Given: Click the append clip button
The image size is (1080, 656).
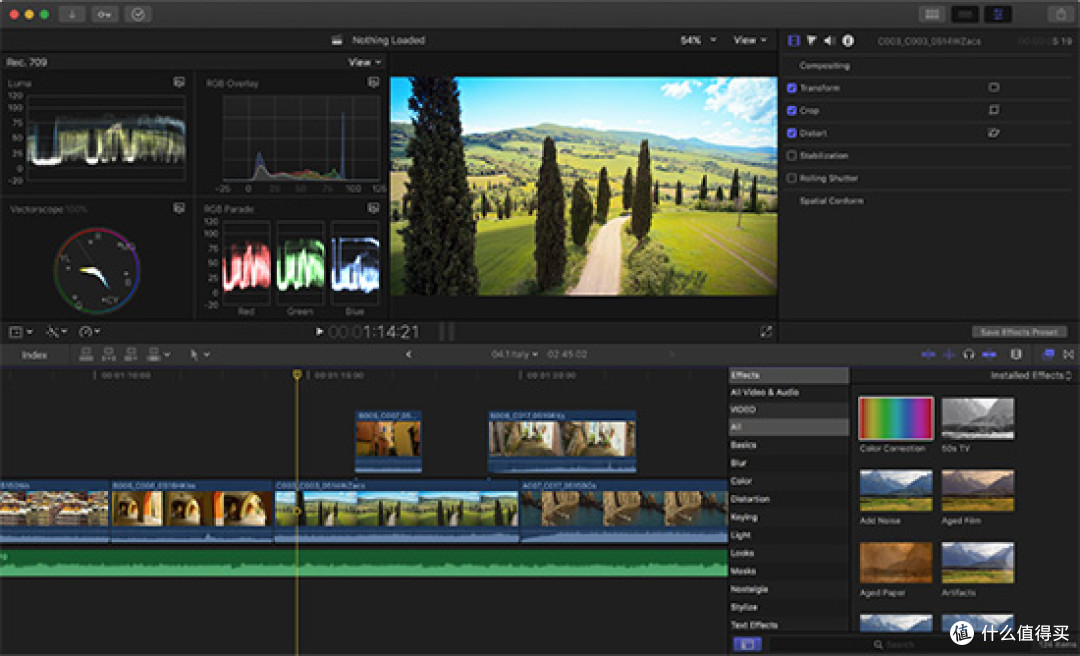Looking at the screenshot, I should coord(130,354).
